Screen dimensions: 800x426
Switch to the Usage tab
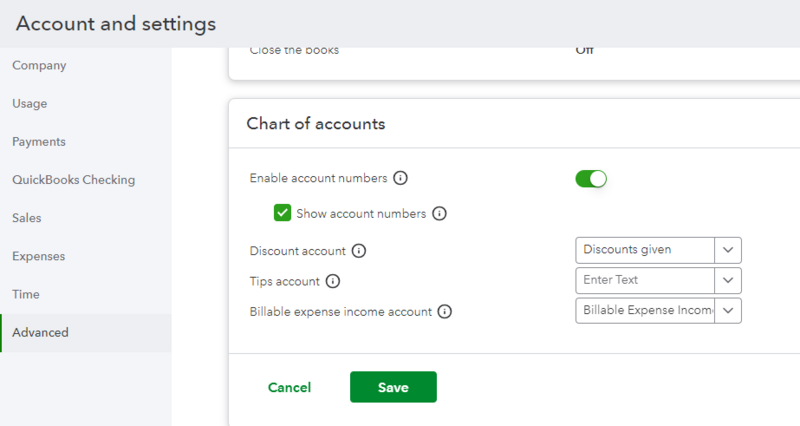[x=30, y=104]
